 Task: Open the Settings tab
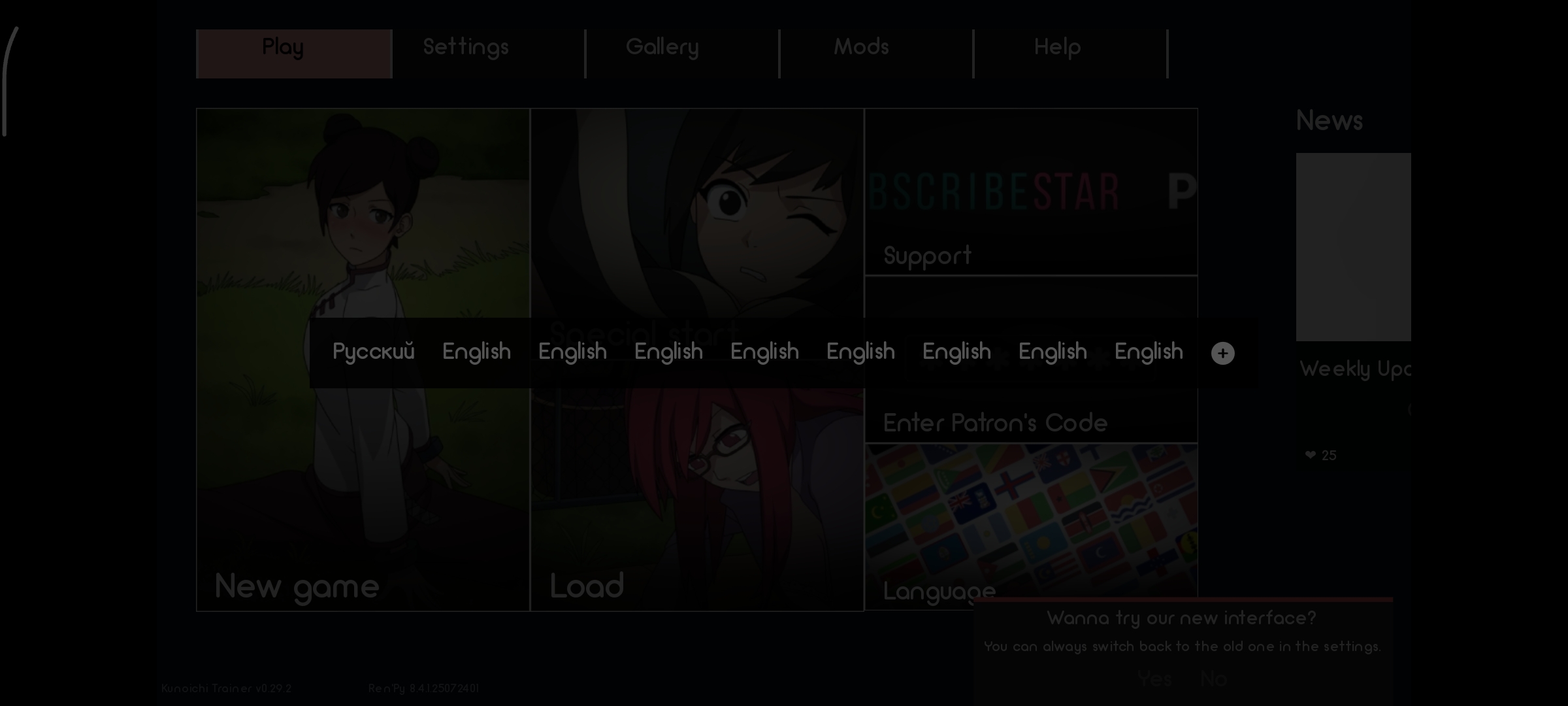tap(466, 48)
